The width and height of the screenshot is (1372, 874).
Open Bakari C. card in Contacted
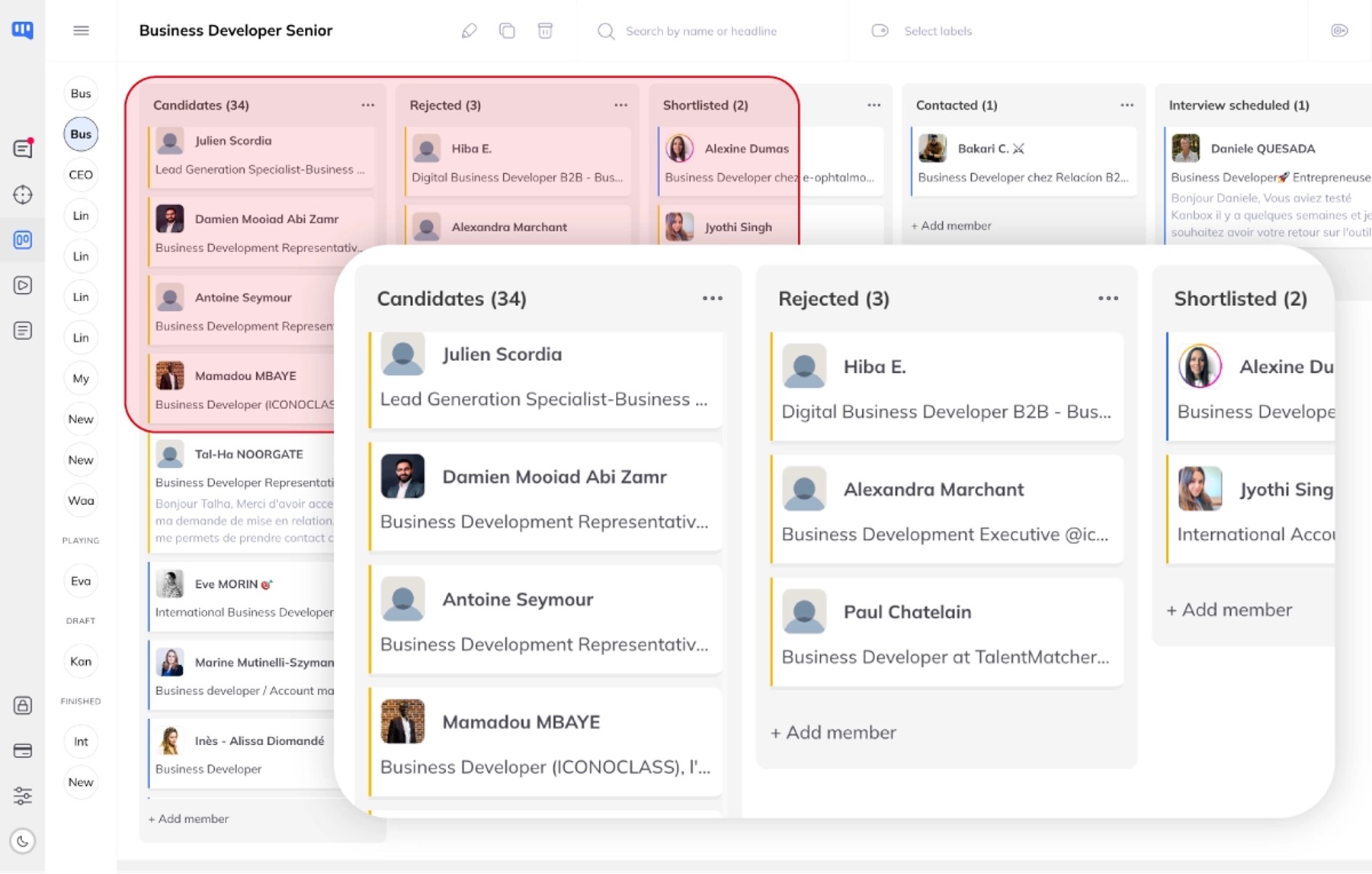coord(1024,162)
